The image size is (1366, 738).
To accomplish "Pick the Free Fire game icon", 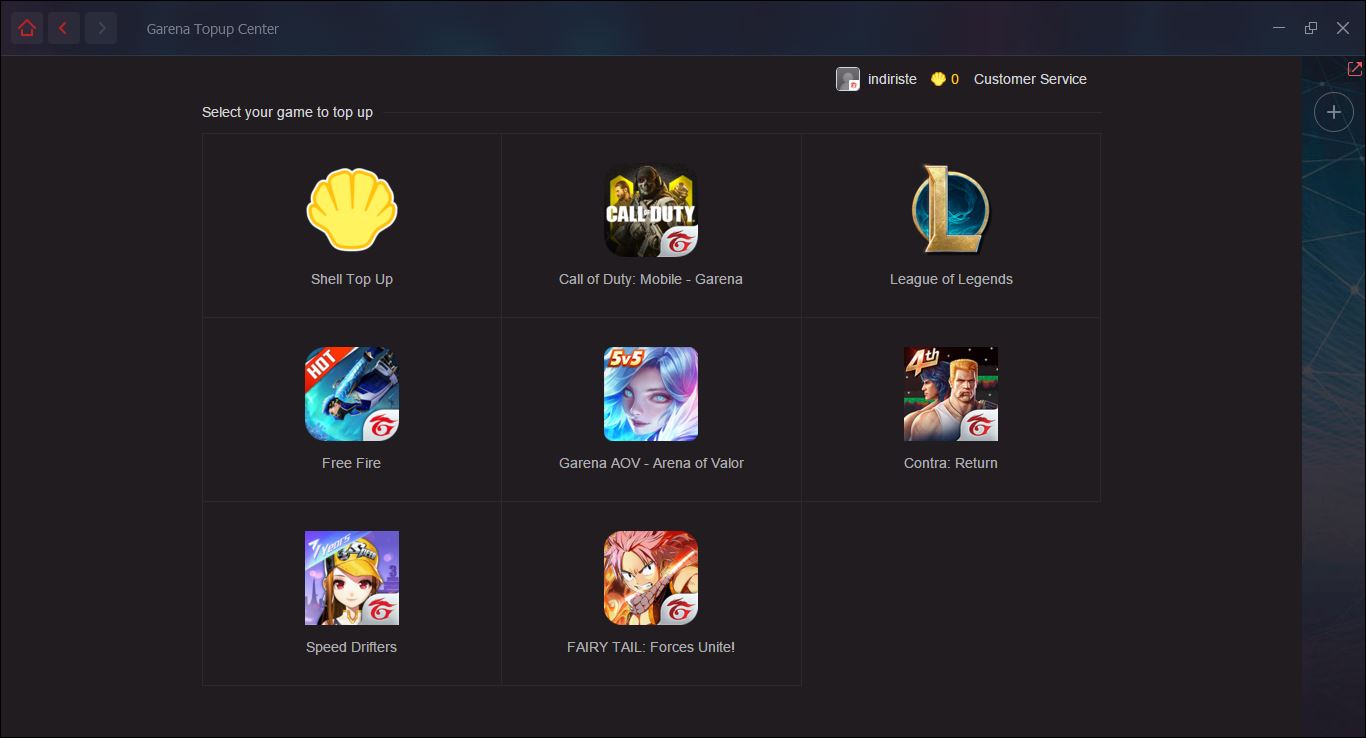I will (x=352, y=394).
